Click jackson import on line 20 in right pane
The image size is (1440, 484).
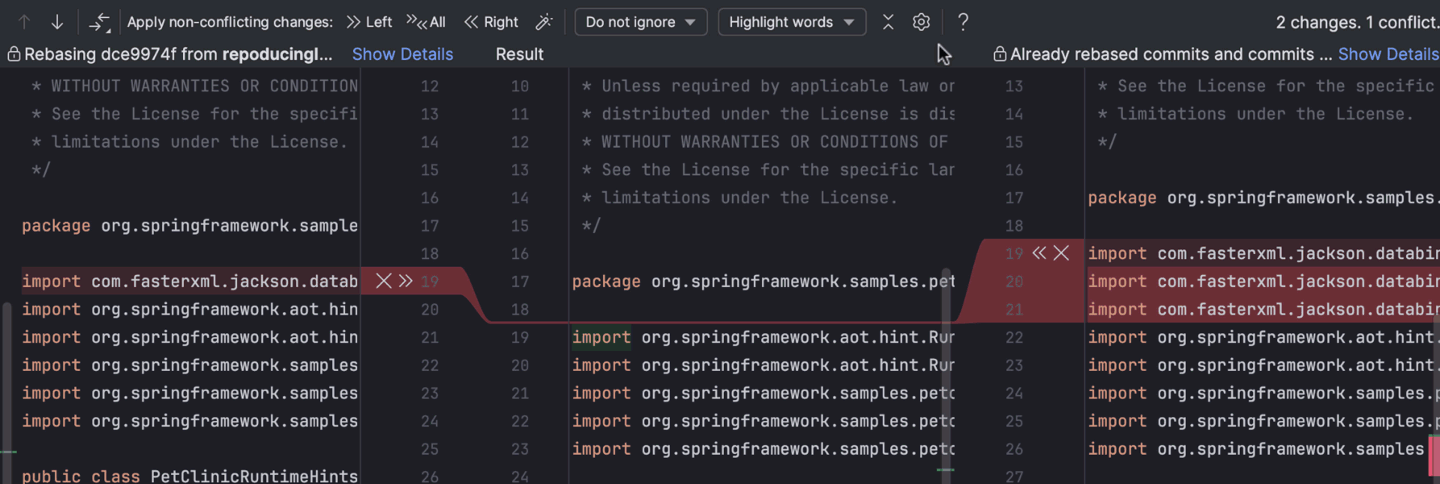1263,281
